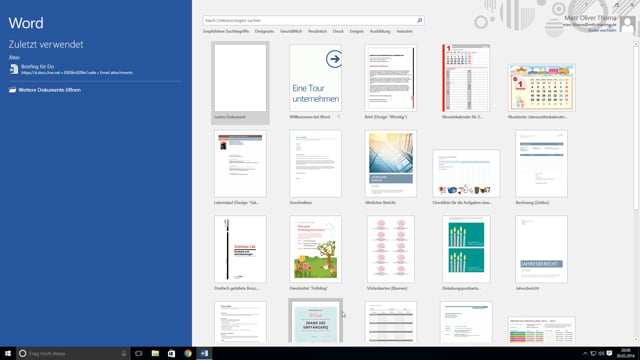Launch Chrome from taskbar
The width and height of the screenshot is (640, 360).
click(188, 353)
